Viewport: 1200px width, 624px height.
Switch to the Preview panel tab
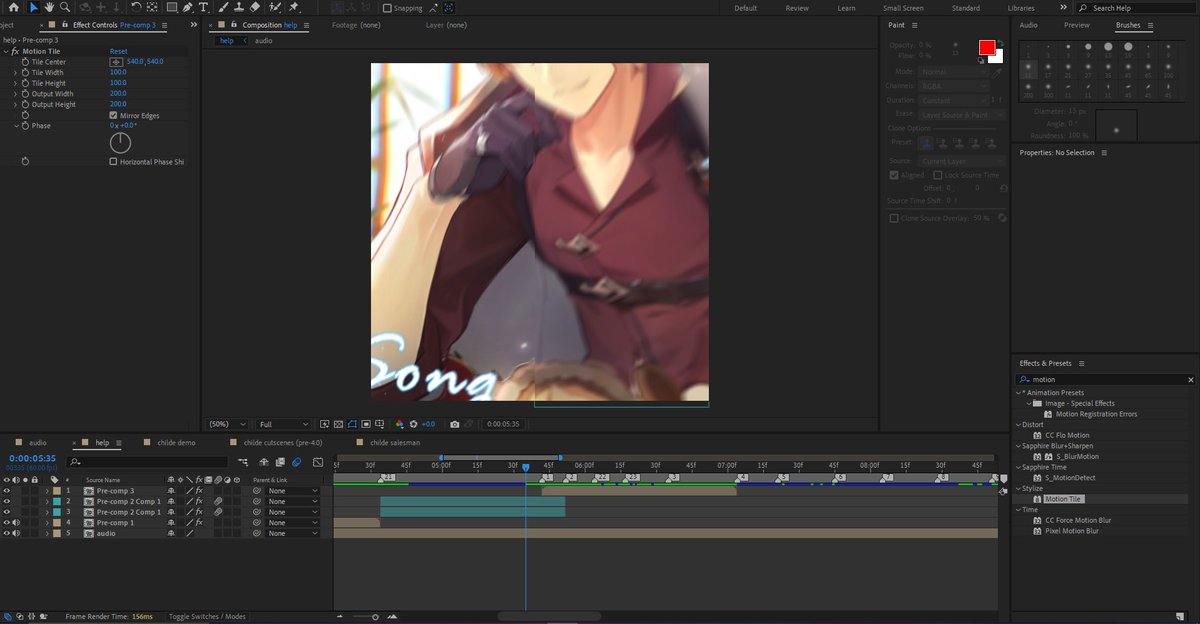click(1077, 25)
